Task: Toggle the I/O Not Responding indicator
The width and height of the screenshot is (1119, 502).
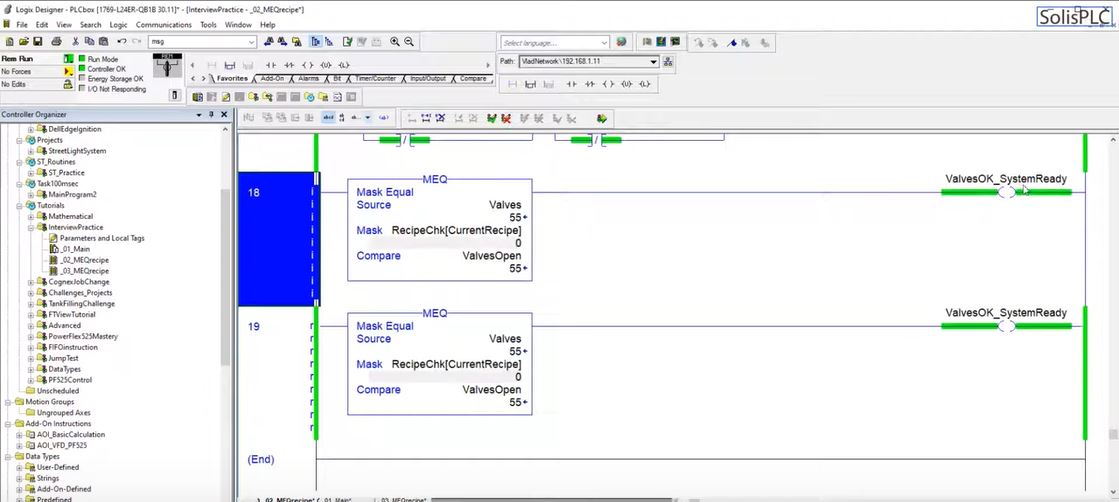Action: click(x=82, y=89)
